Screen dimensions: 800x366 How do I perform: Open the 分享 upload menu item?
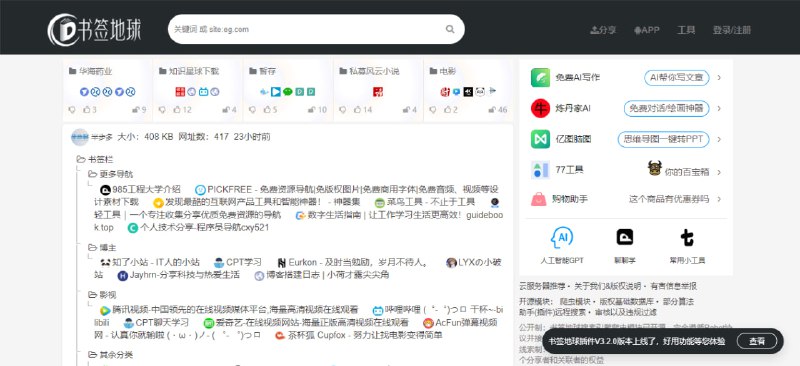tap(603, 30)
